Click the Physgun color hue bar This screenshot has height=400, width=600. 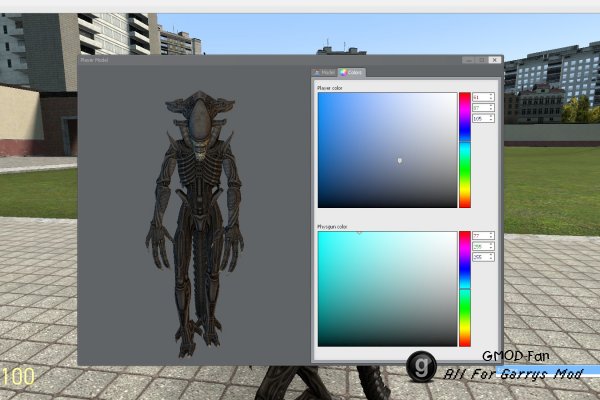465,289
